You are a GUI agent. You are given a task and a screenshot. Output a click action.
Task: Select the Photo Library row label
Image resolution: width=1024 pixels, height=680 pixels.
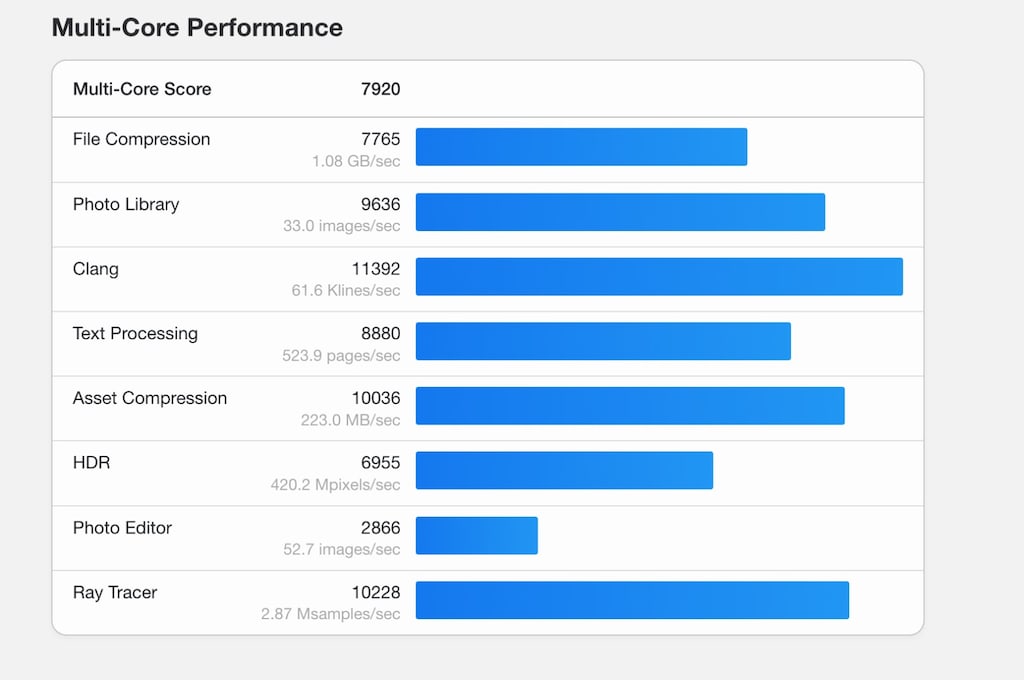(x=125, y=204)
